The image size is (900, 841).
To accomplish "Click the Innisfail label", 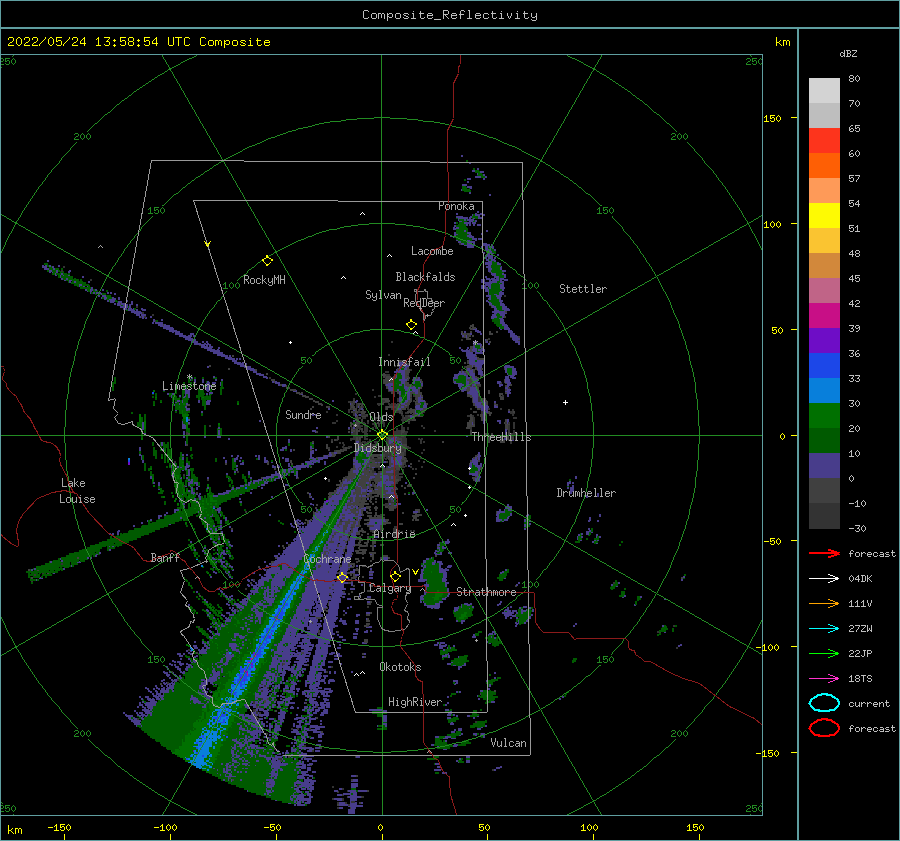I will click(404, 362).
